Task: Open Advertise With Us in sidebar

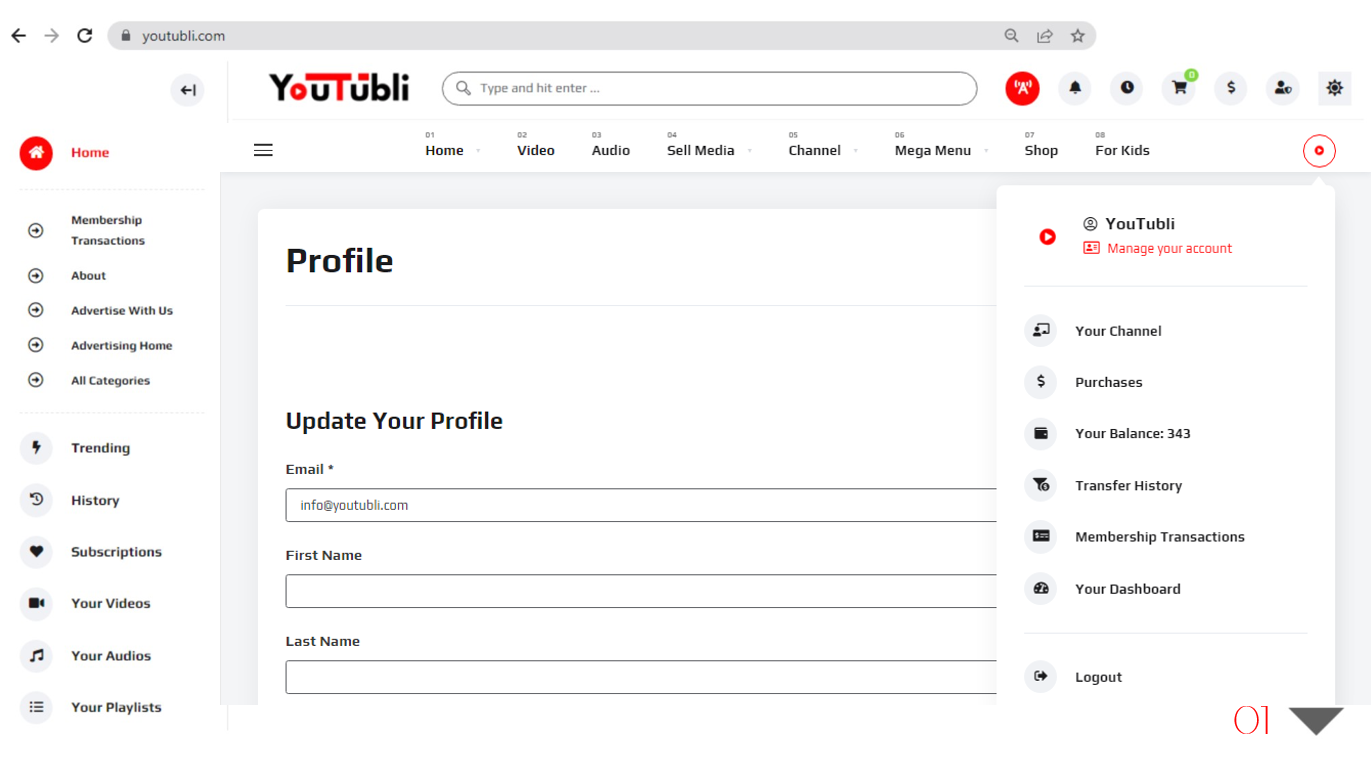Action: click(x=122, y=310)
